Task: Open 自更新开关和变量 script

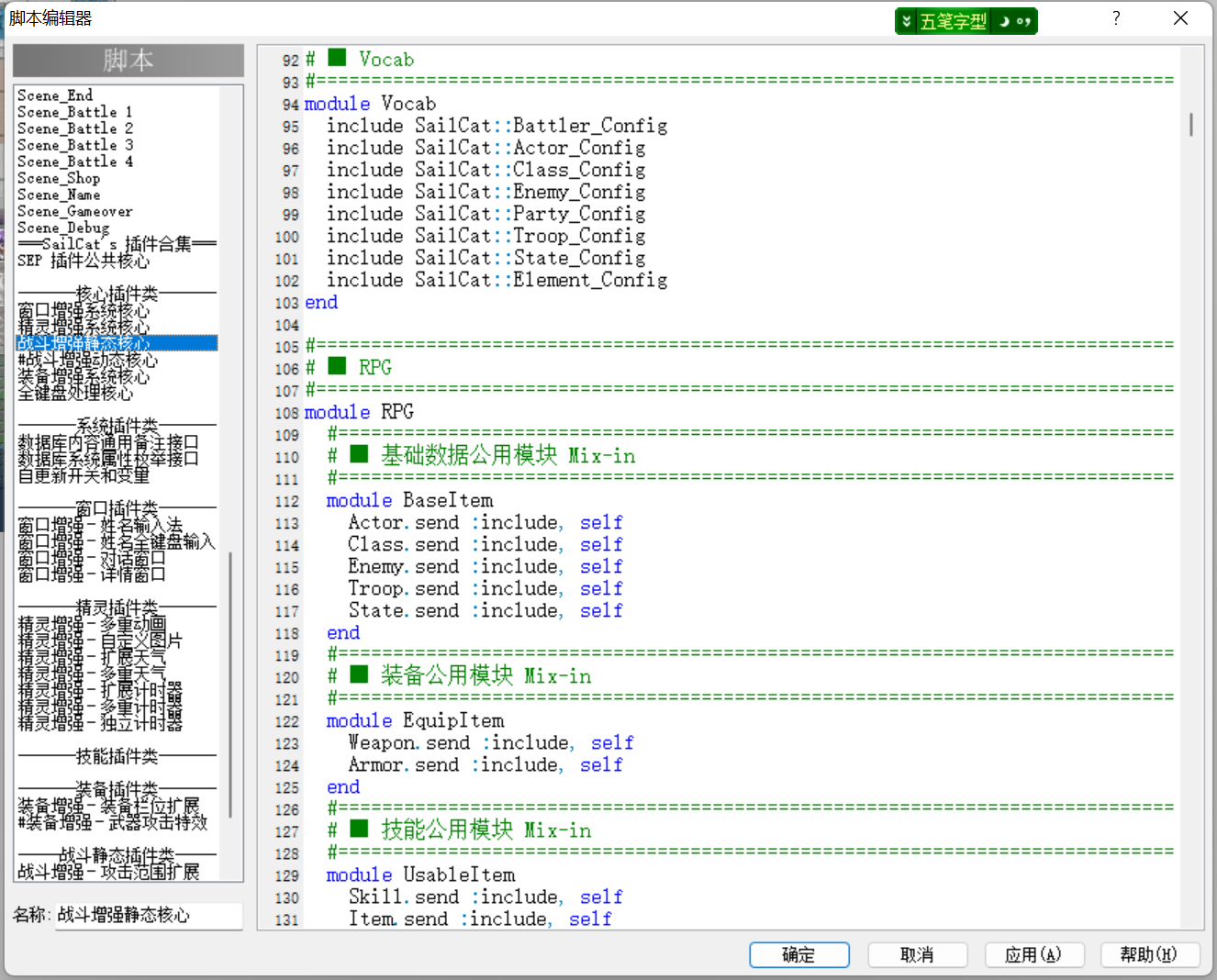Action: [x=84, y=475]
